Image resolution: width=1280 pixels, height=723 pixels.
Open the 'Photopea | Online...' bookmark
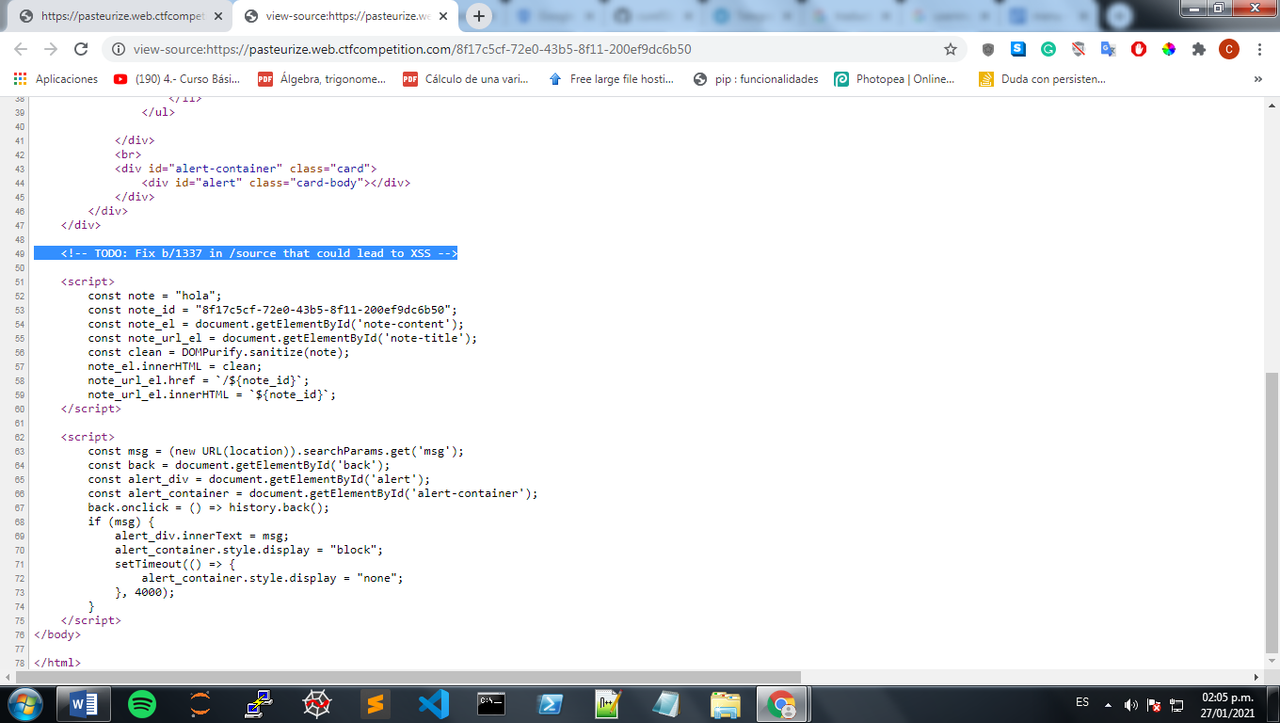click(896, 79)
